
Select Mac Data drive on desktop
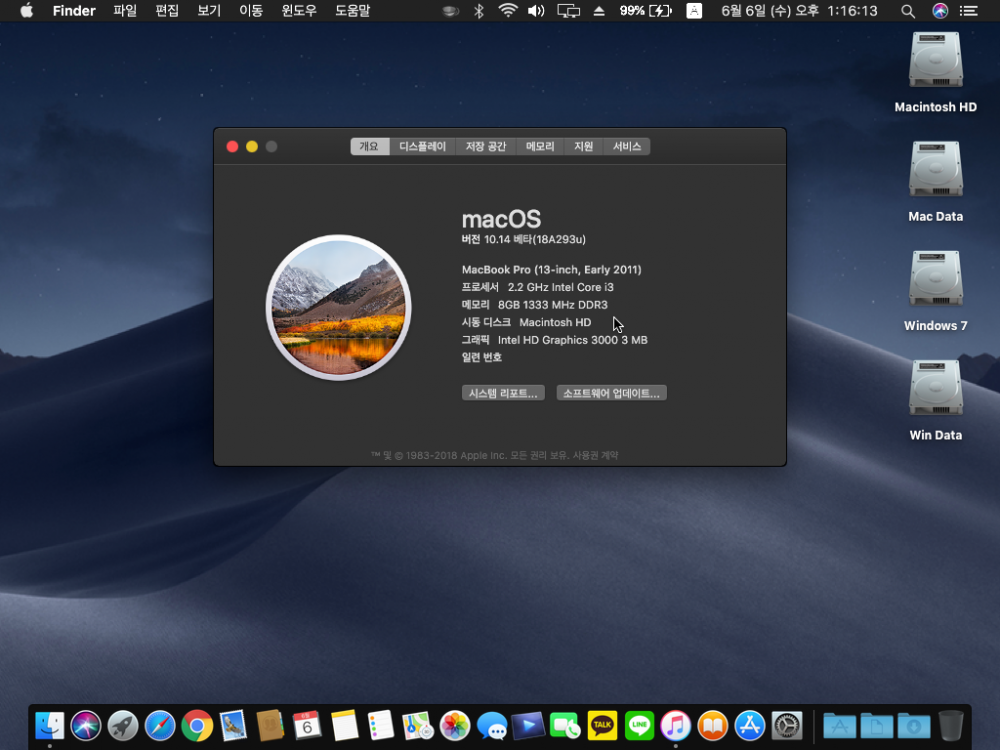[x=936, y=169]
